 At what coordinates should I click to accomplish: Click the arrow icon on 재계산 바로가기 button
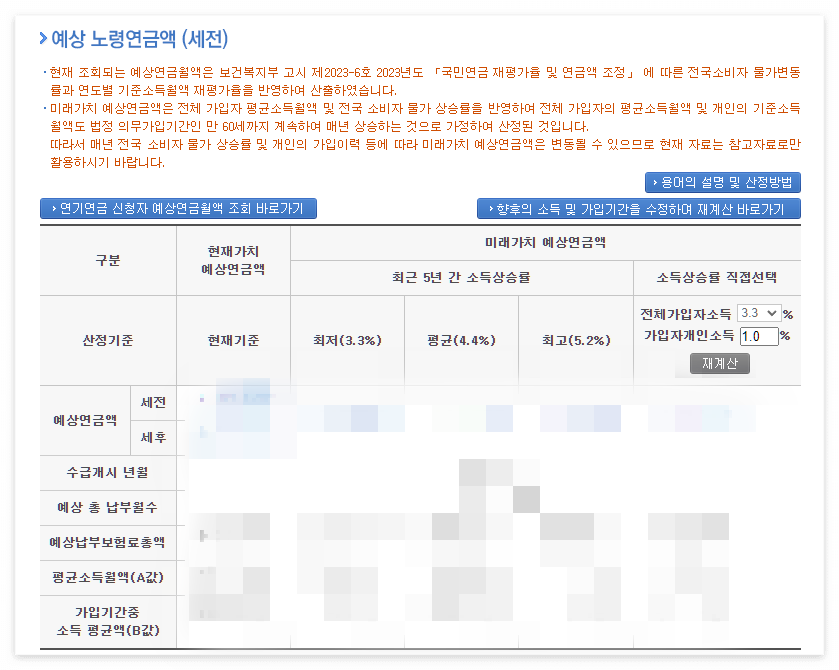[x=489, y=208]
